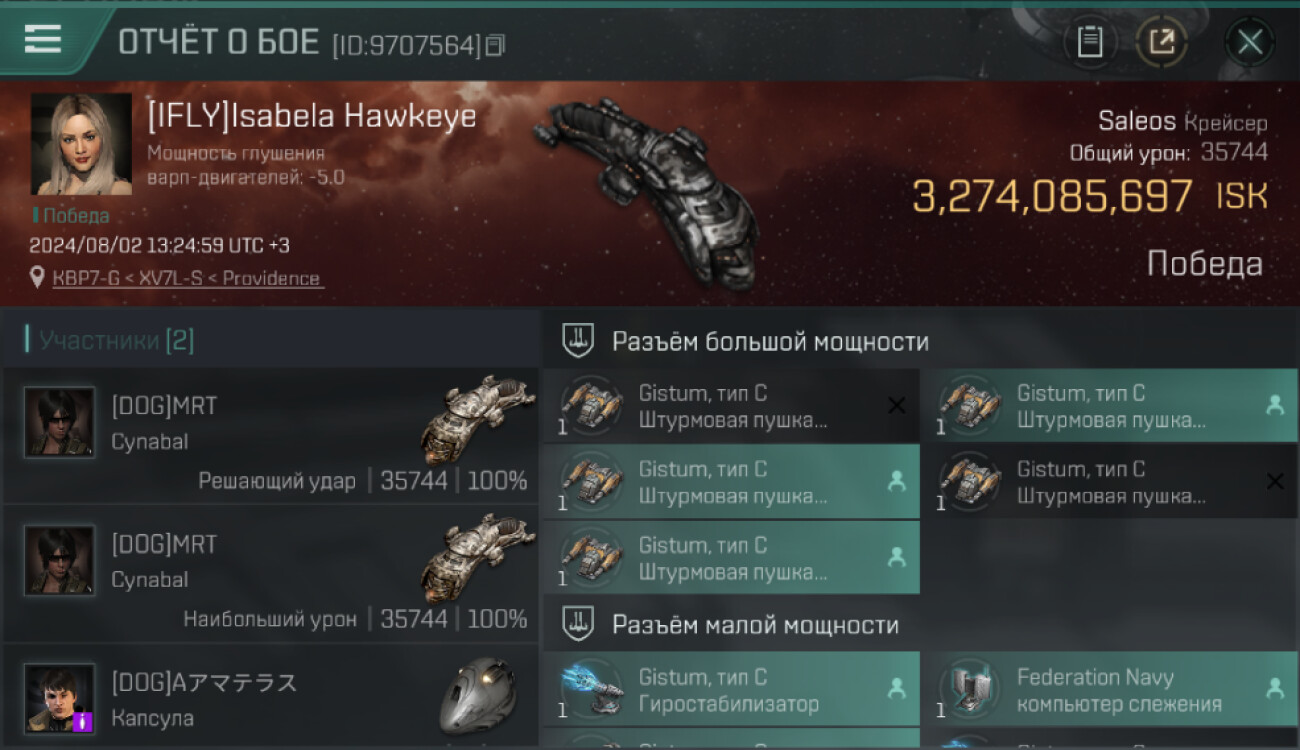The width and height of the screenshot is (1300, 750).
Task: Copy the battle report ID with the copy icon
Action: 496,44
